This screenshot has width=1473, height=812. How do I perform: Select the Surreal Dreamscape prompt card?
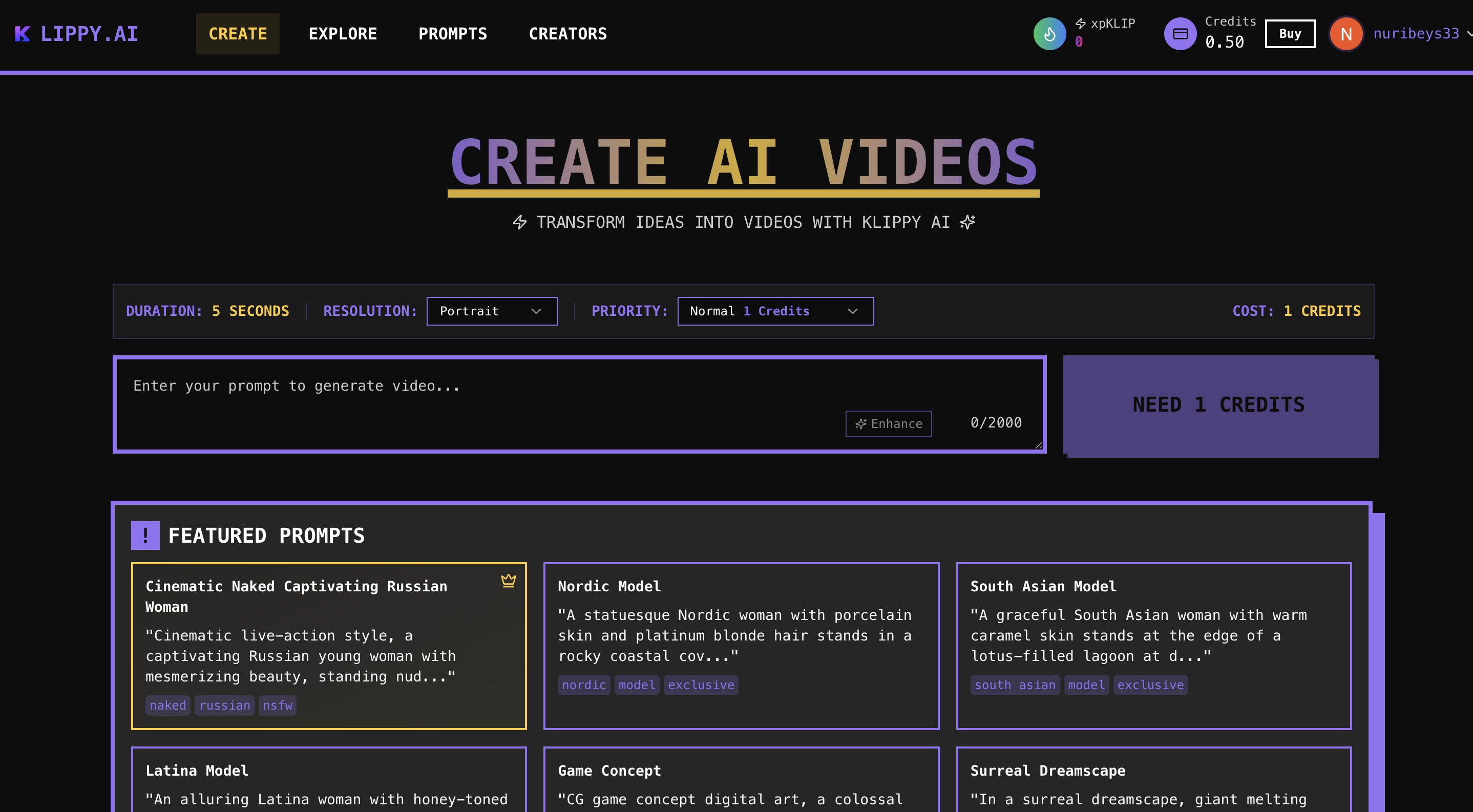coord(1153,779)
